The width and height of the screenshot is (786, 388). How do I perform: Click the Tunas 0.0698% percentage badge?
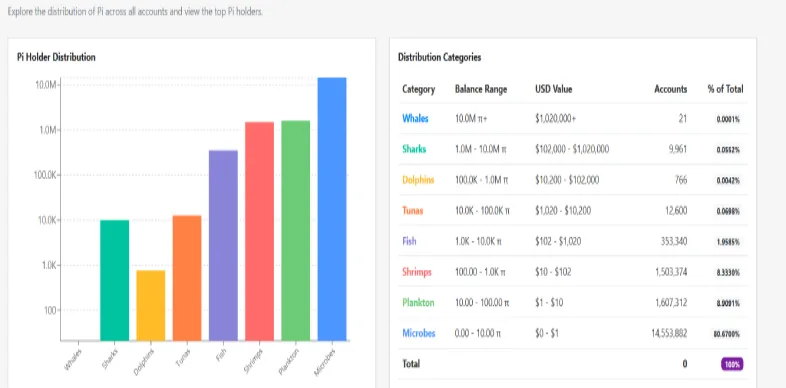[x=728, y=212]
